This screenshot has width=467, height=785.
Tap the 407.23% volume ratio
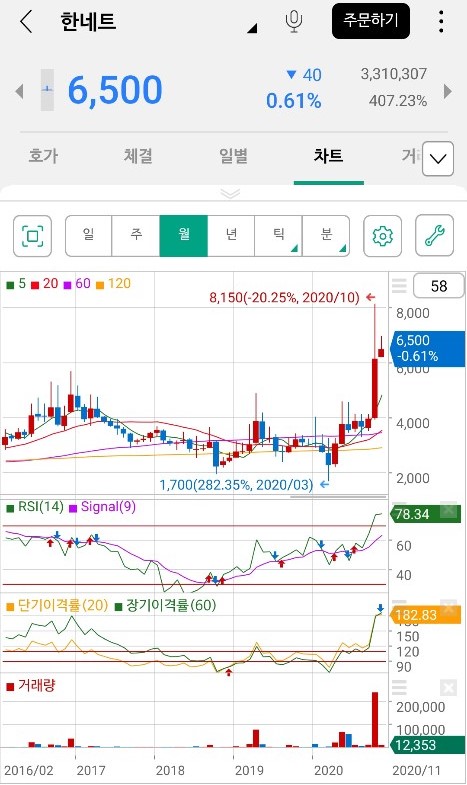pos(398,101)
